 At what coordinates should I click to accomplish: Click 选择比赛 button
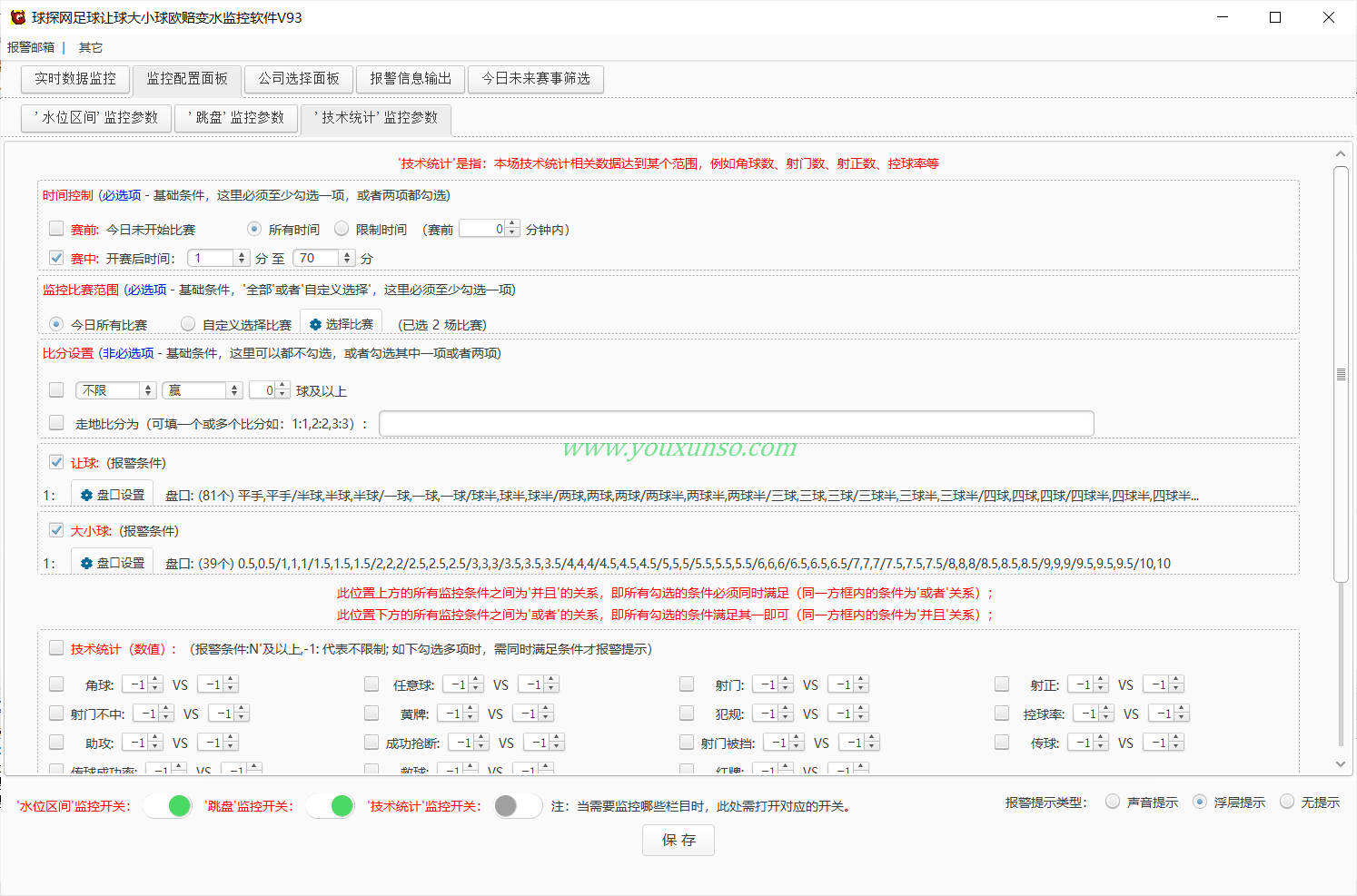(341, 324)
